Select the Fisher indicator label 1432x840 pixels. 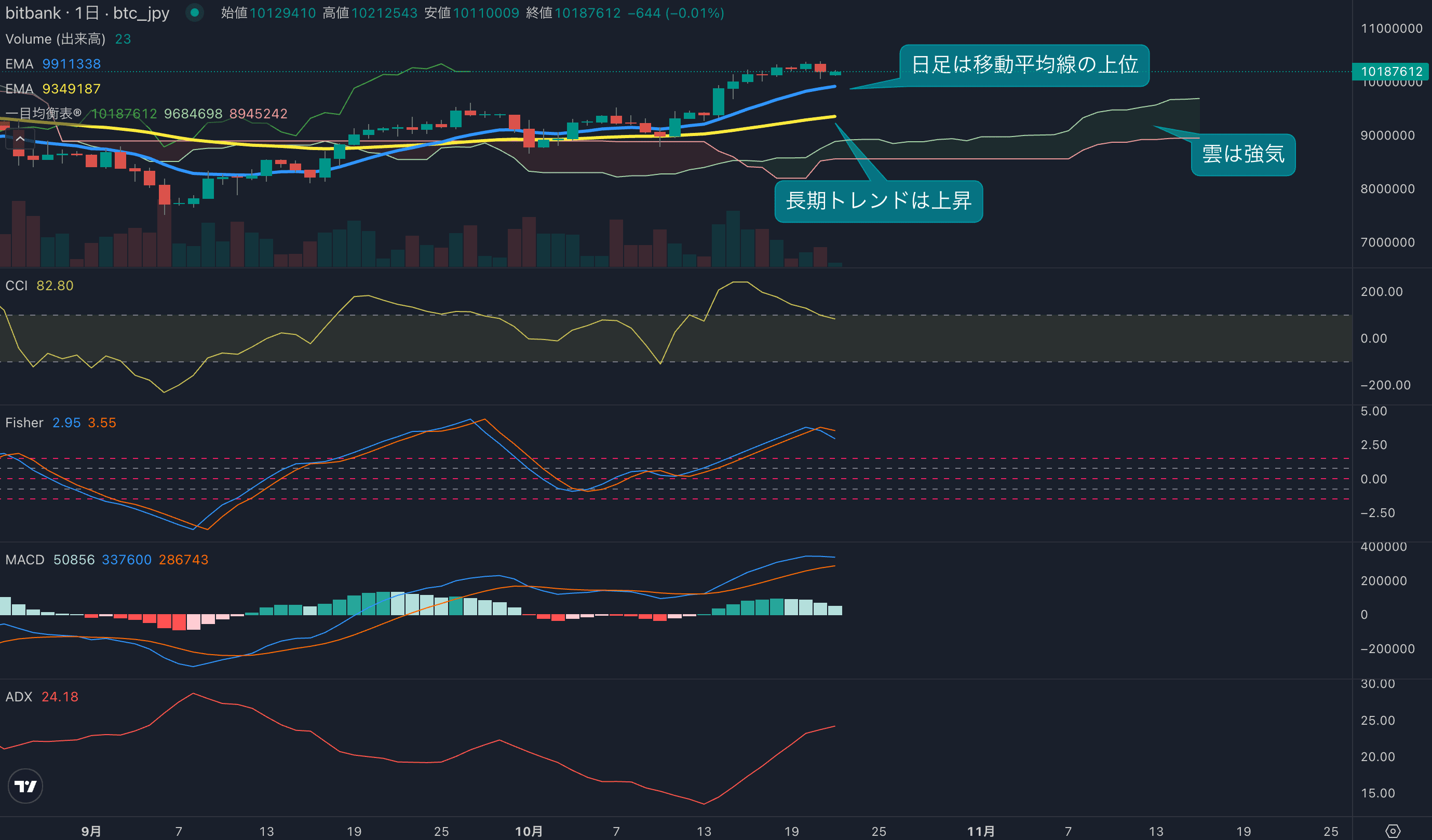(x=24, y=422)
